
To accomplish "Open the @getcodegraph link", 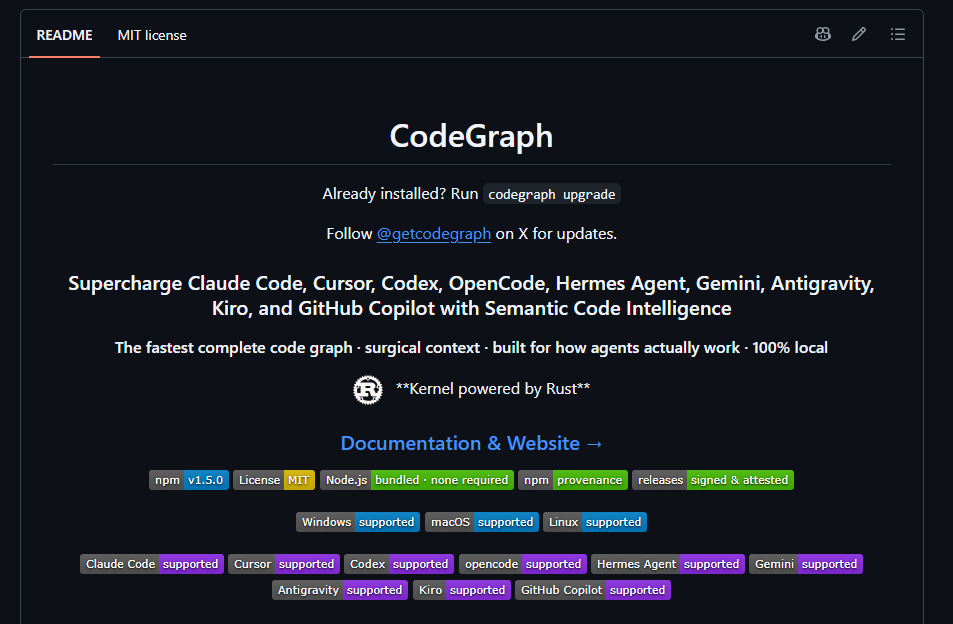I will tap(433, 234).
